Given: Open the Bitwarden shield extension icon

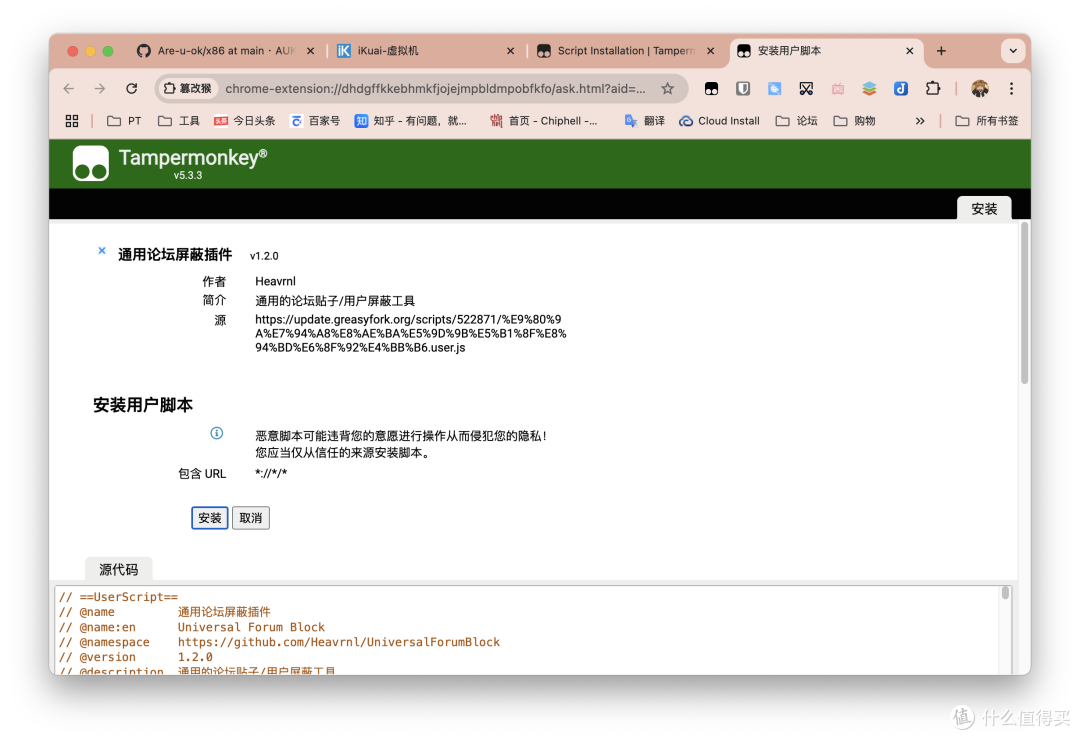Looking at the screenshot, I should pos(742,88).
